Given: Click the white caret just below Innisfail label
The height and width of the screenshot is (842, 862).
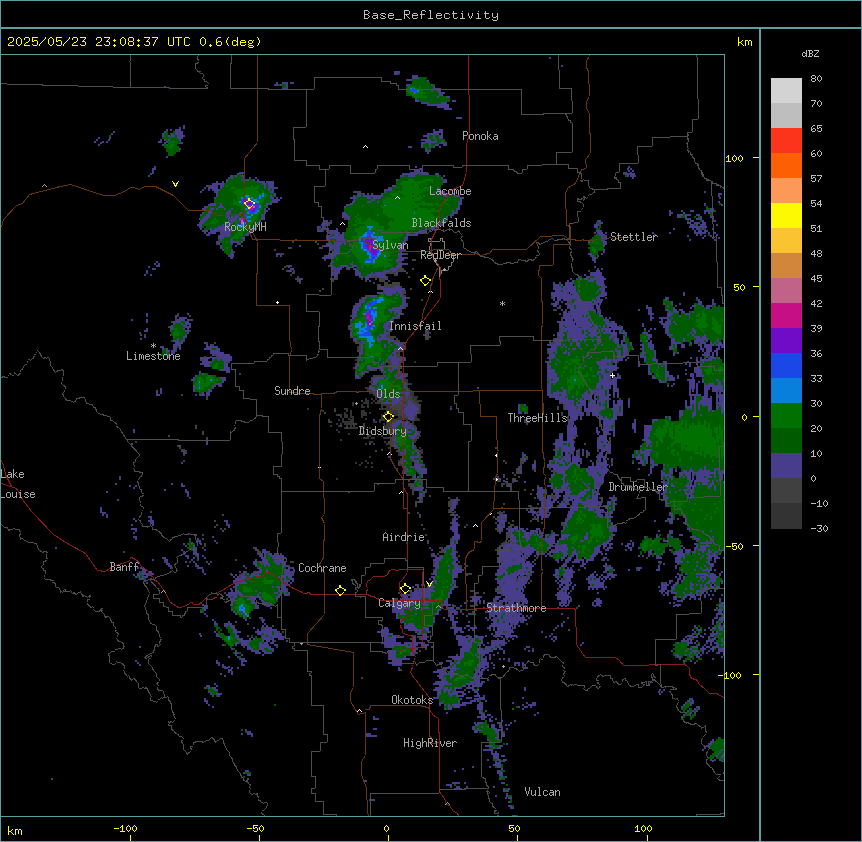Looking at the screenshot, I should tap(401, 348).
